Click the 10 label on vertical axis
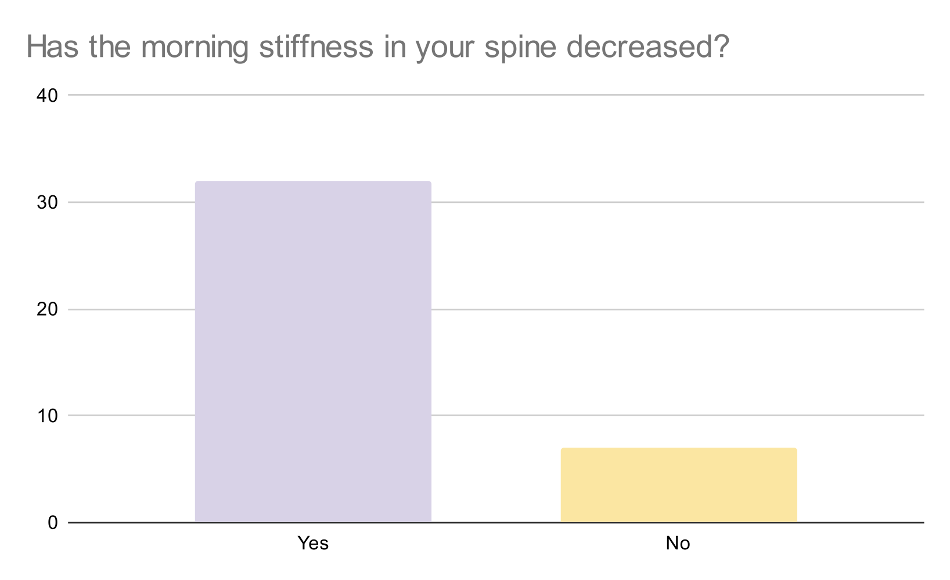950x580 pixels. [49, 415]
